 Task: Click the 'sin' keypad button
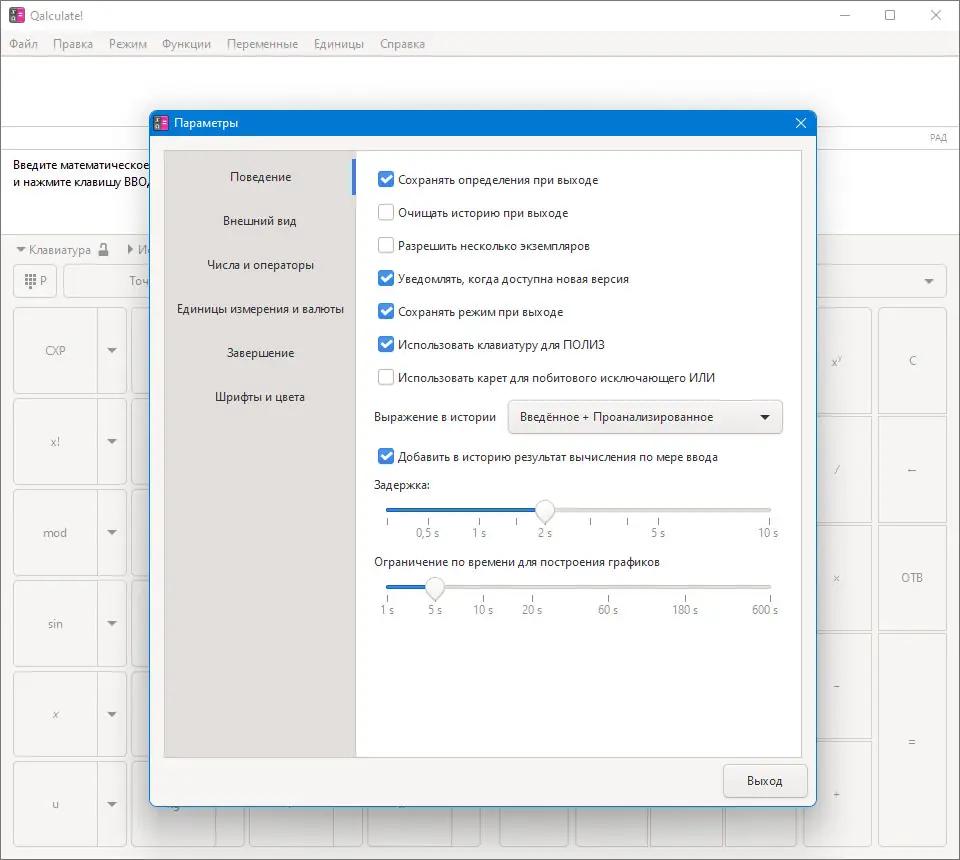coord(55,624)
